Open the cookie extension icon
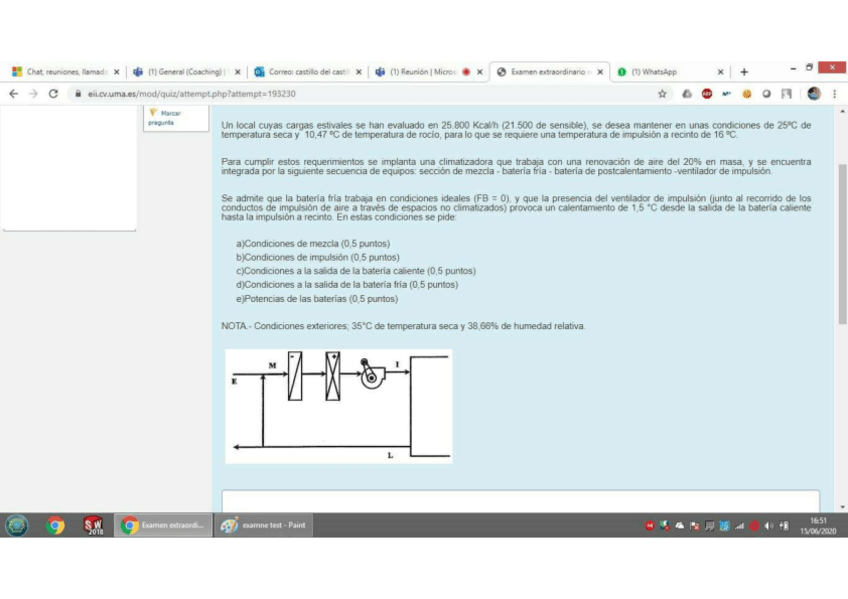The image size is (848, 599). pyautogui.click(x=746, y=94)
